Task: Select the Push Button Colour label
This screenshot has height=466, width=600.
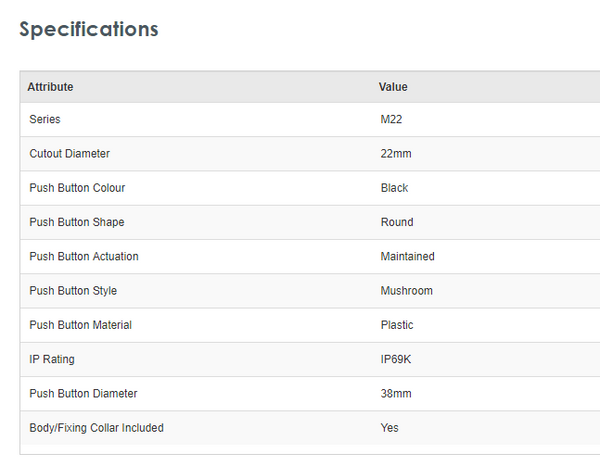Action: (78, 188)
